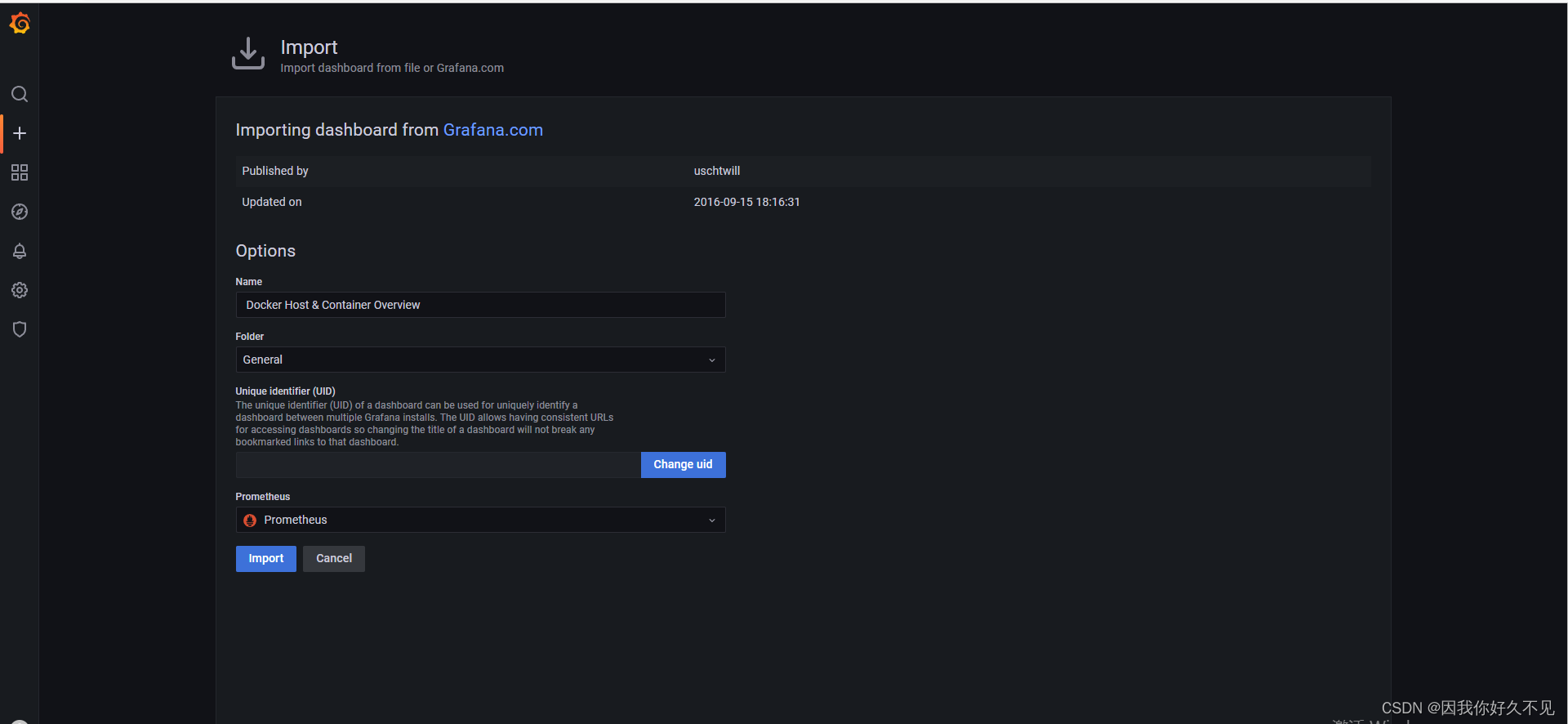Viewport: 1568px width, 724px height.
Task: Click the Unique identifier (UID) label
Action: tap(285, 391)
